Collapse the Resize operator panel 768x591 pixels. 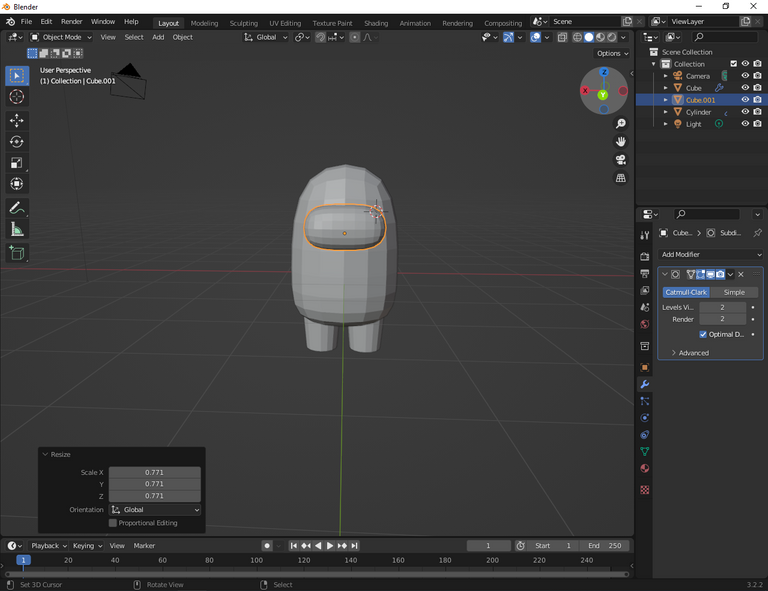click(45, 454)
